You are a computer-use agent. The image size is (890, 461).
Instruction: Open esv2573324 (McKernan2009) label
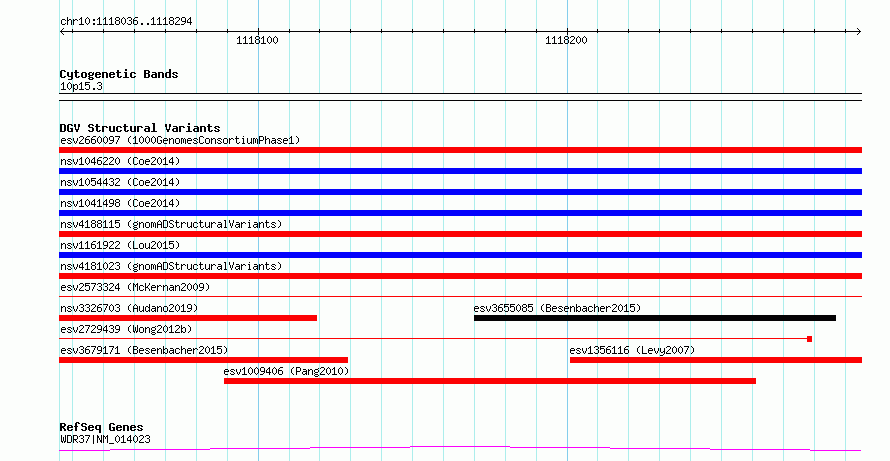135,287
